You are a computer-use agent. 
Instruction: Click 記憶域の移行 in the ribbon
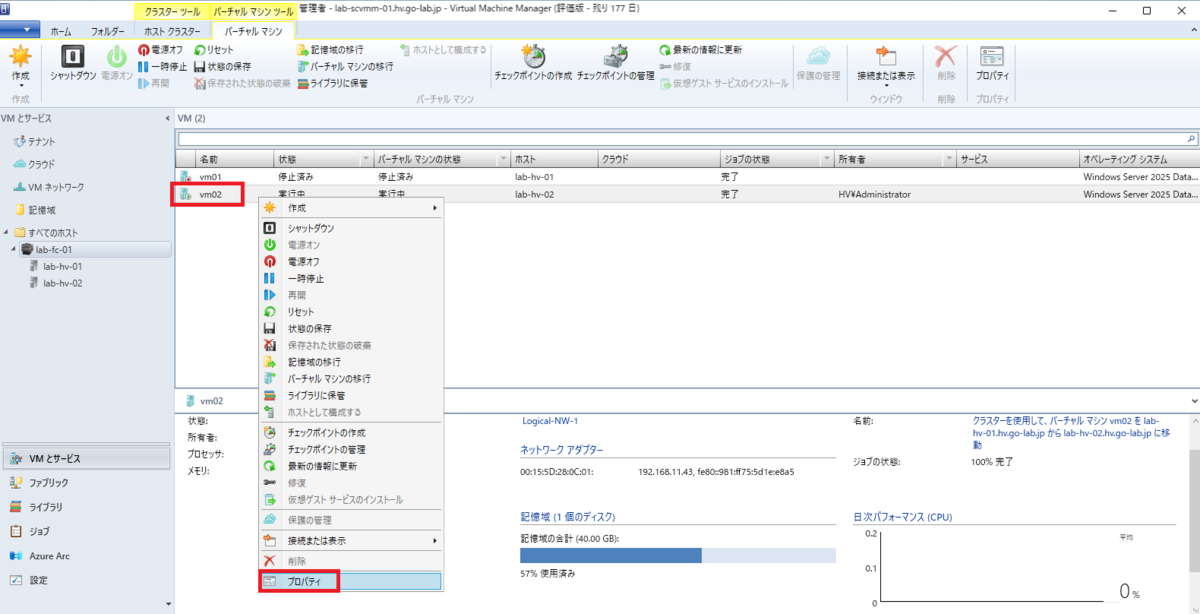[330, 49]
